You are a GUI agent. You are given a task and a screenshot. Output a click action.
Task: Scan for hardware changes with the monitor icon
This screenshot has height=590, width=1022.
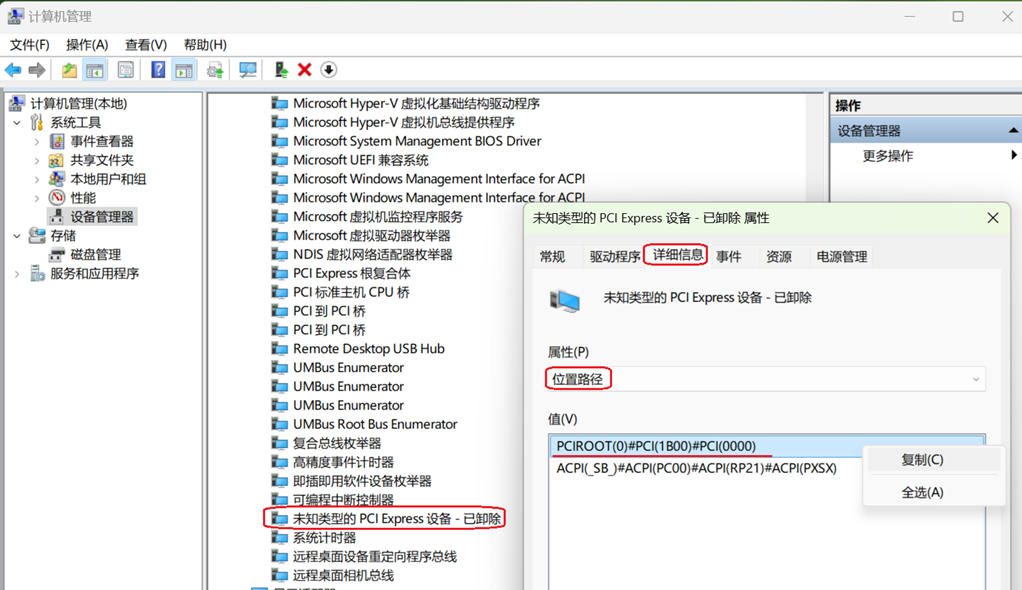pos(248,69)
